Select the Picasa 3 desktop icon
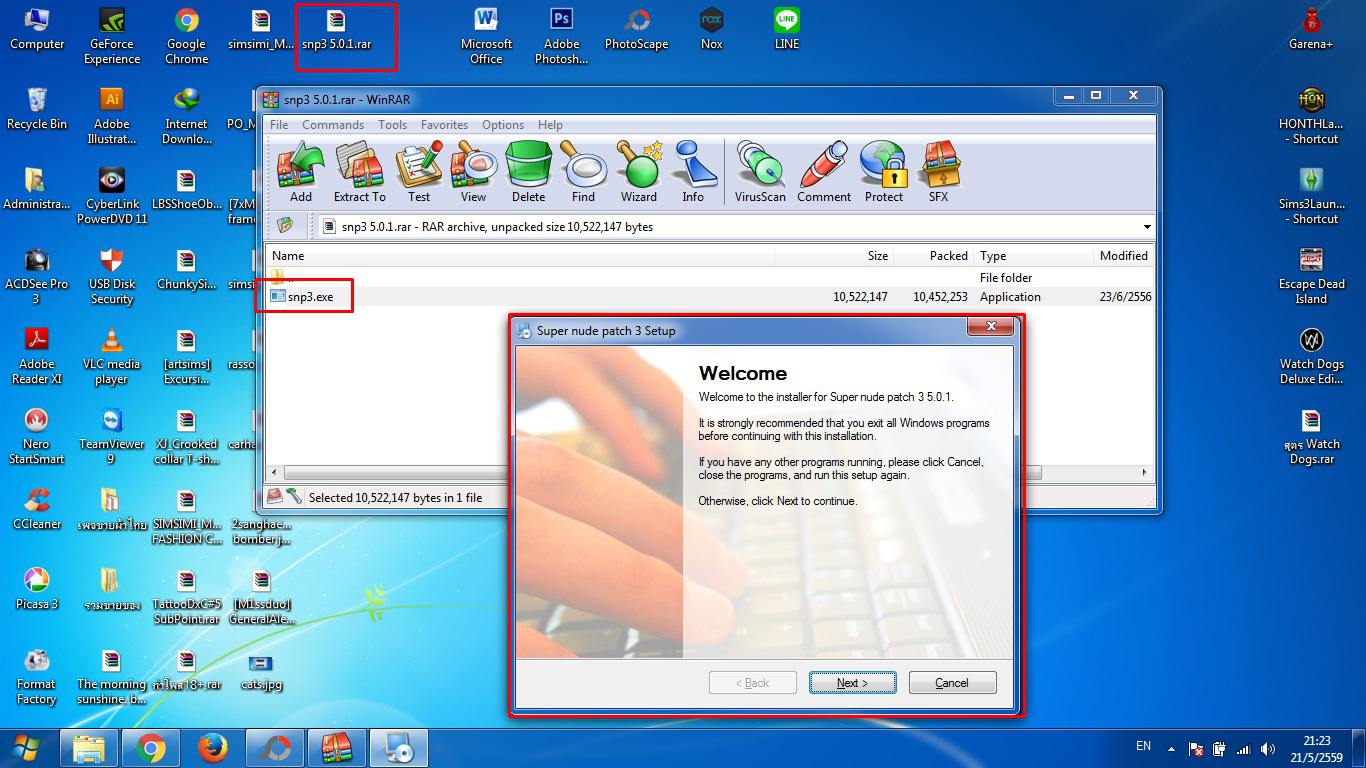This screenshot has height=768, width=1366. (x=37, y=589)
